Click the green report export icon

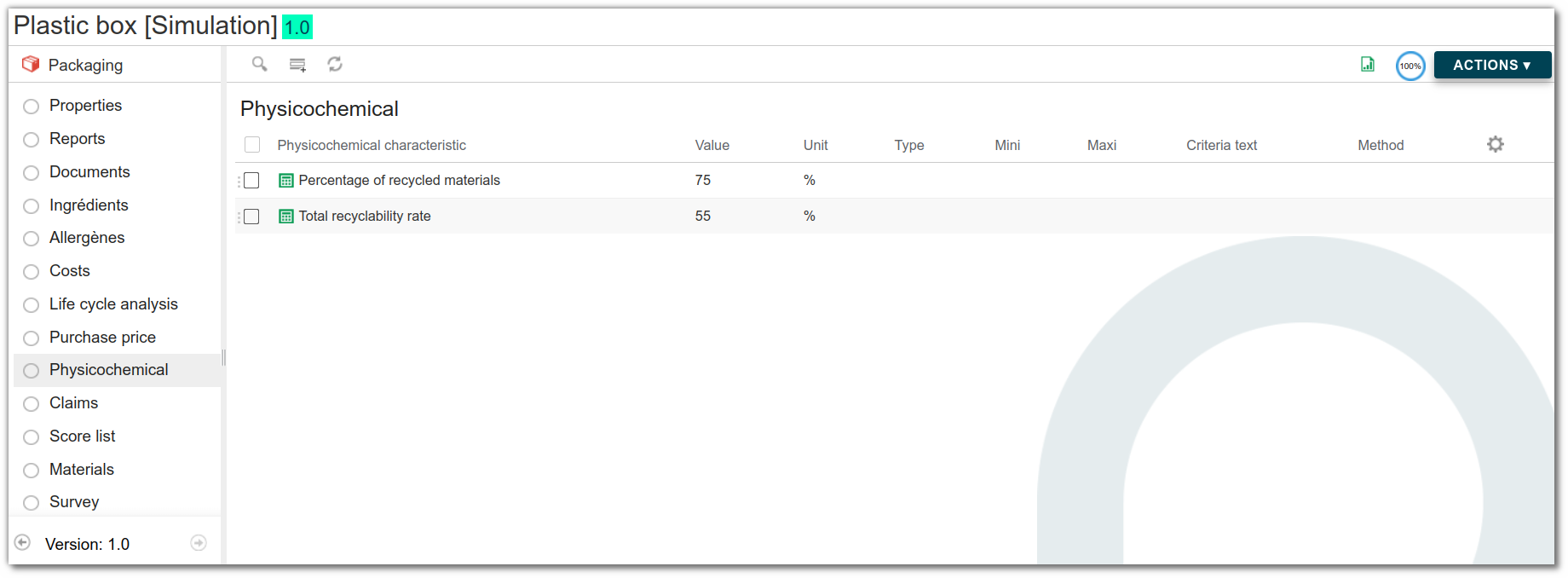pos(1368,64)
